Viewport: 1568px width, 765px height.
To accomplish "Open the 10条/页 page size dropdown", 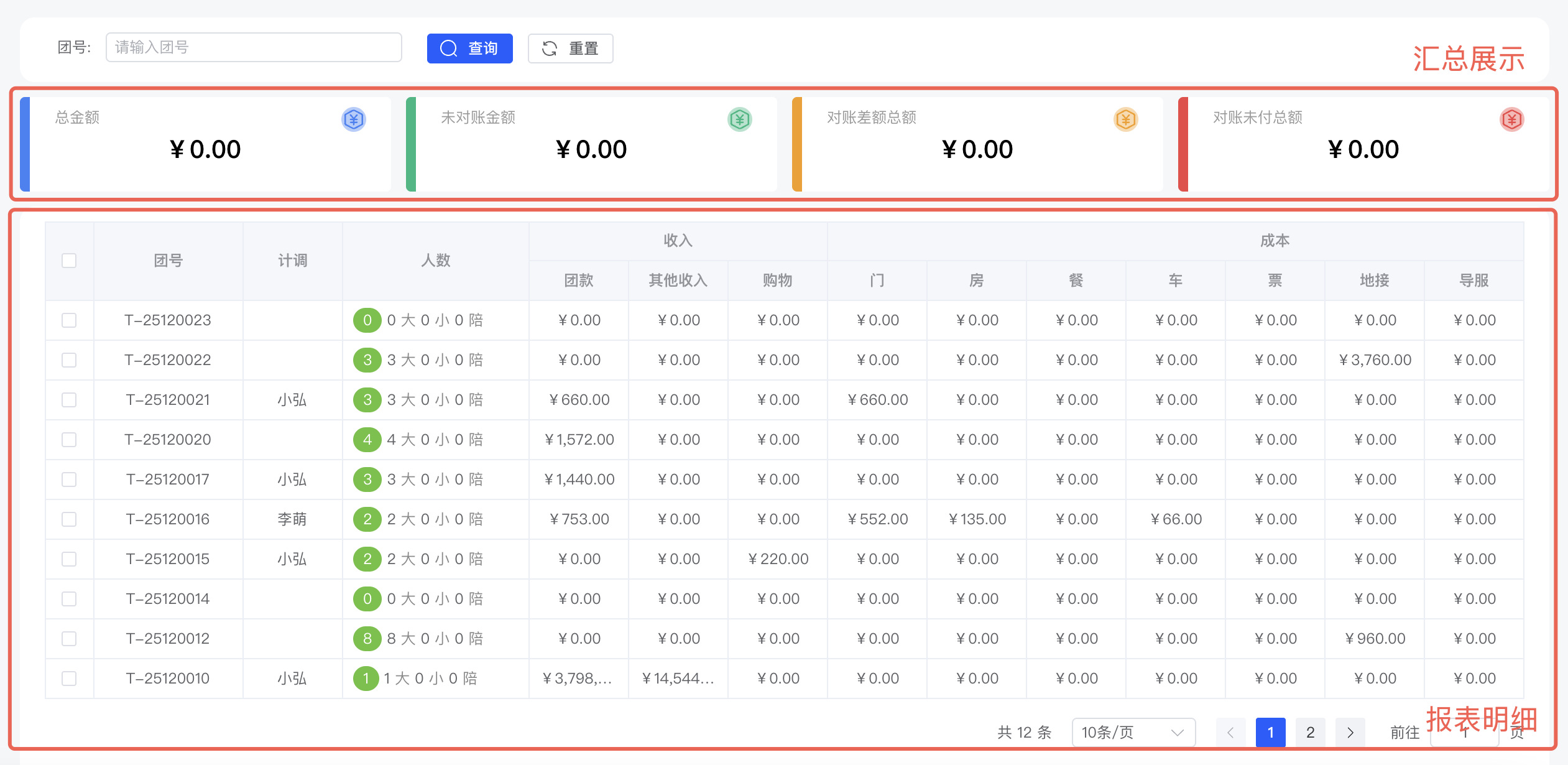I will tap(1133, 732).
